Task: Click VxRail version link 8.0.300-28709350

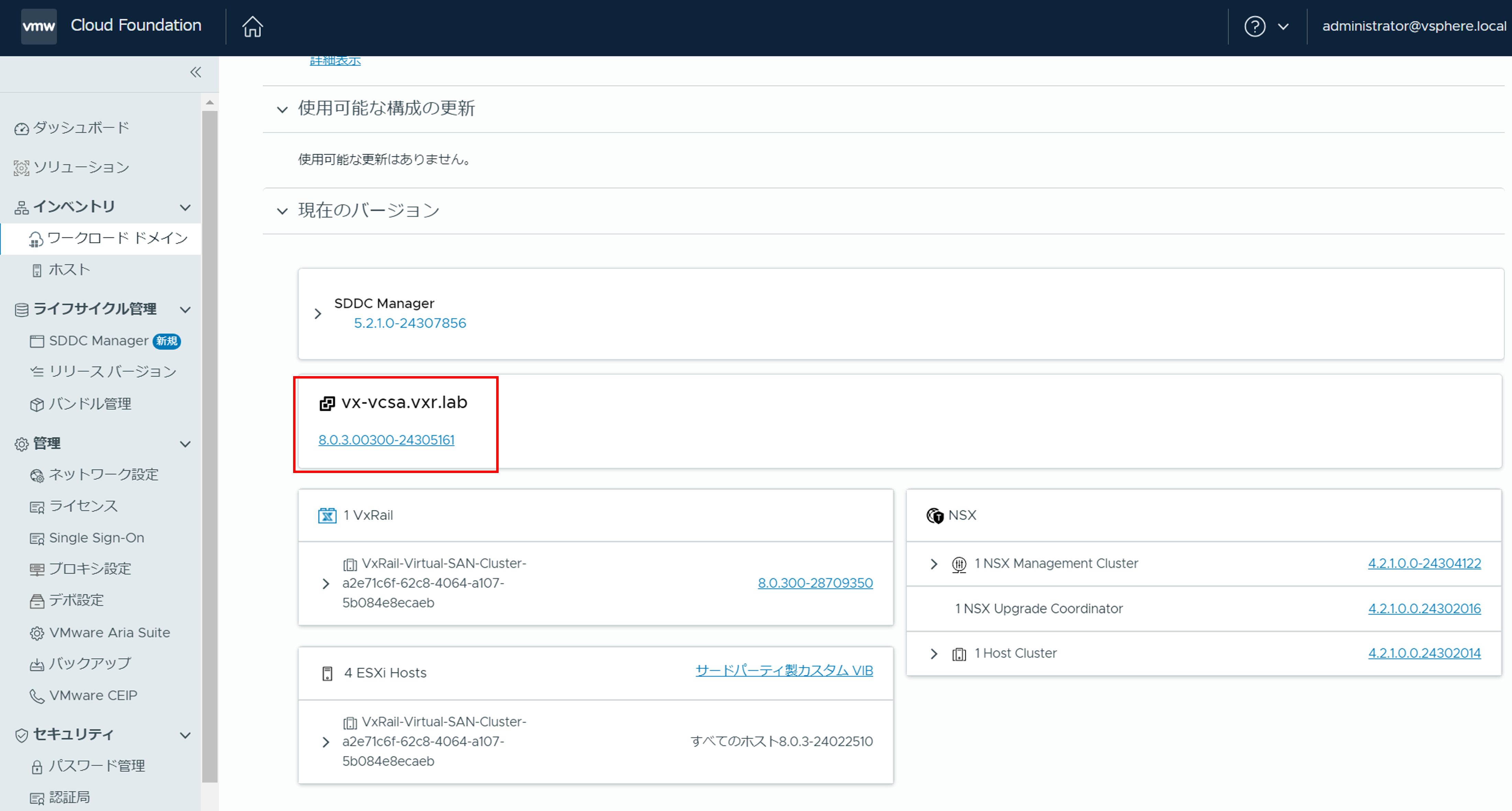Action: pyautogui.click(x=815, y=583)
